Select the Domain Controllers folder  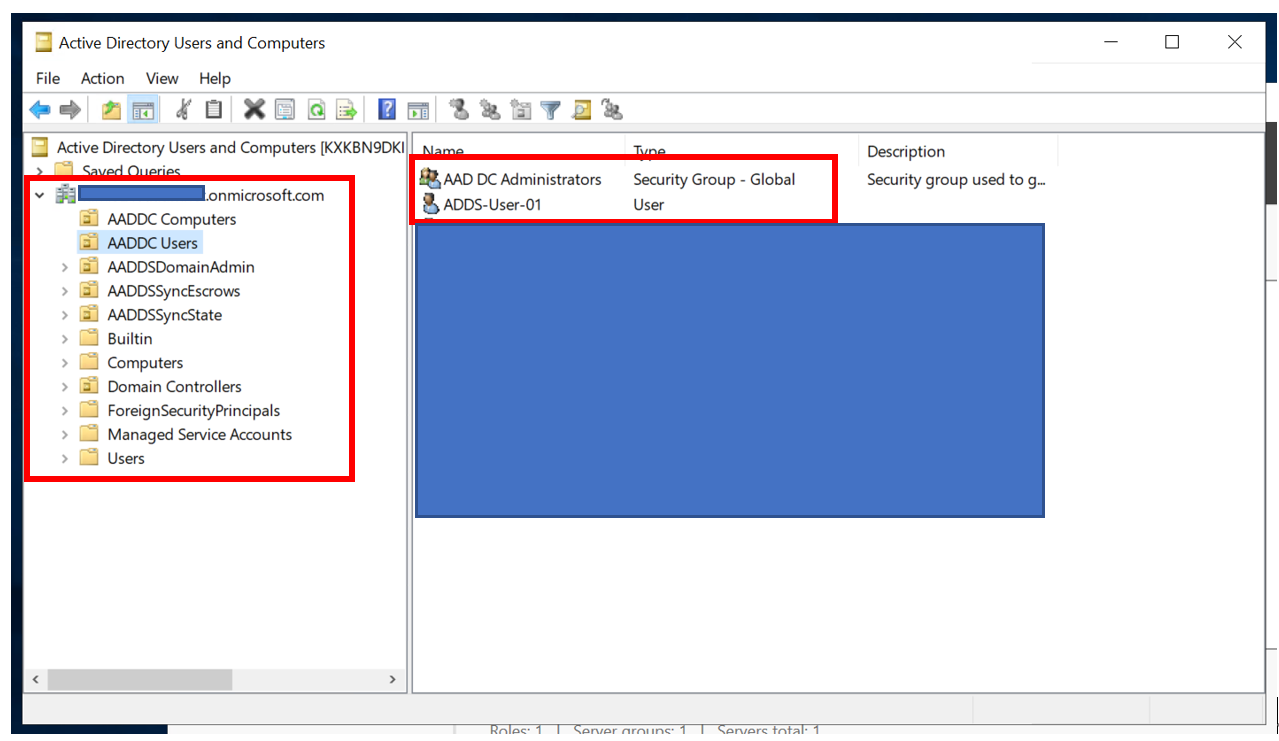161,387
